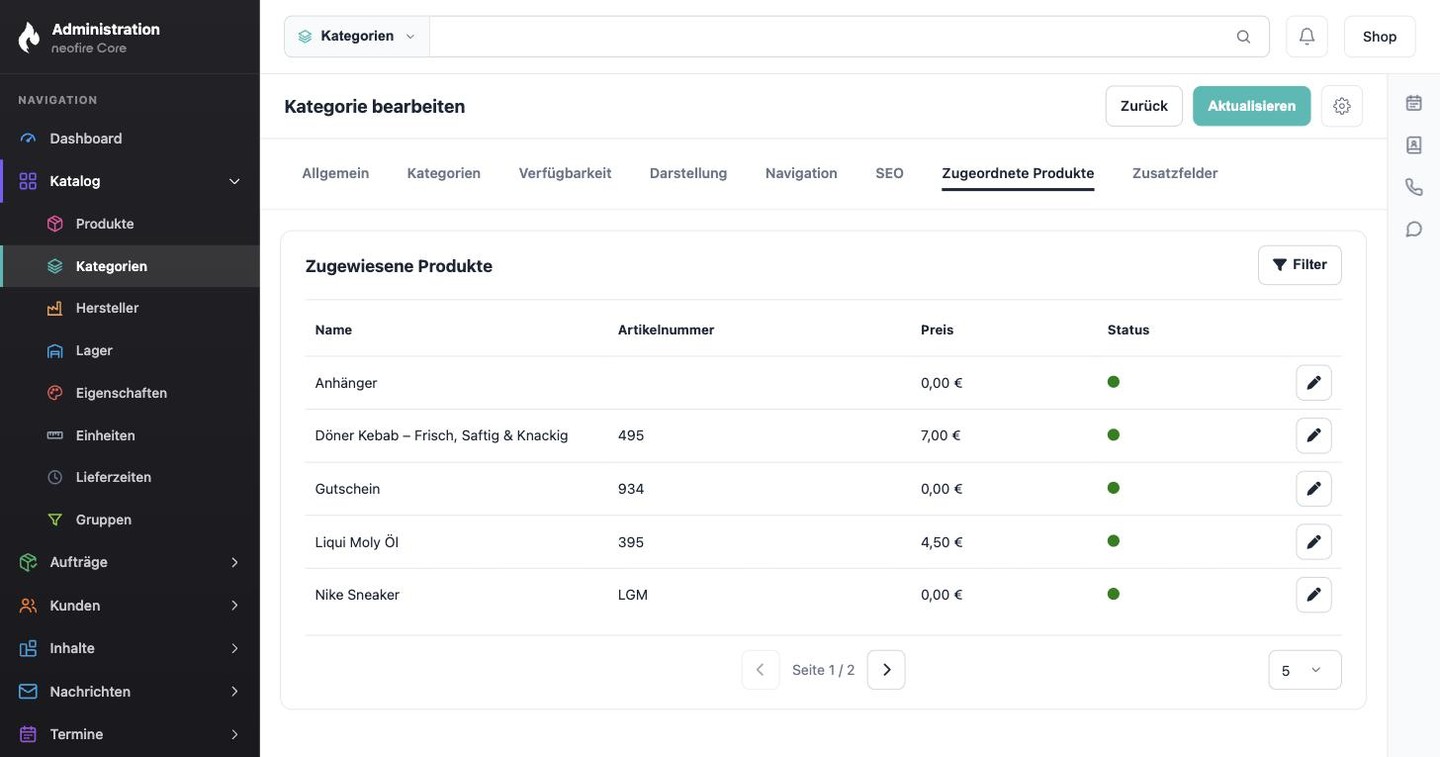The height and width of the screenshot is (757, 1440).
Task: Edit the Liqui Moly Öl product pencil icon
Action: point(1314,542)
